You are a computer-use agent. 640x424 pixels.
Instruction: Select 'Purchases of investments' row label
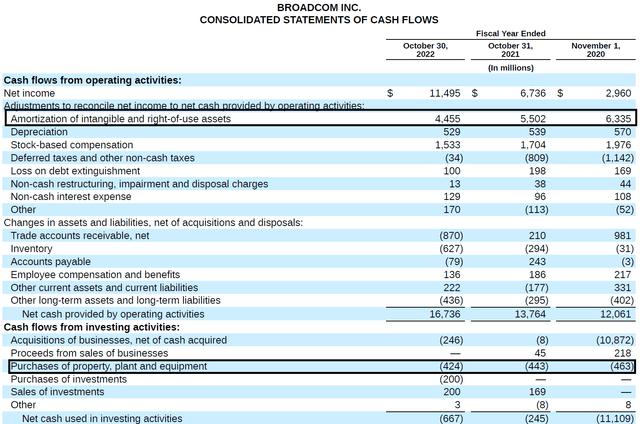coord(69,380)
